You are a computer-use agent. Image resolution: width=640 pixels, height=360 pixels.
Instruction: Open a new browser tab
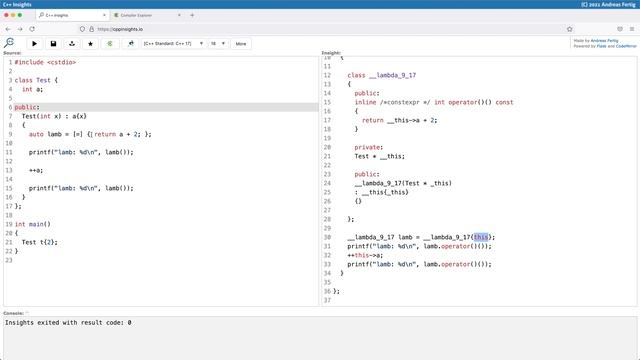tap(192, 15)
